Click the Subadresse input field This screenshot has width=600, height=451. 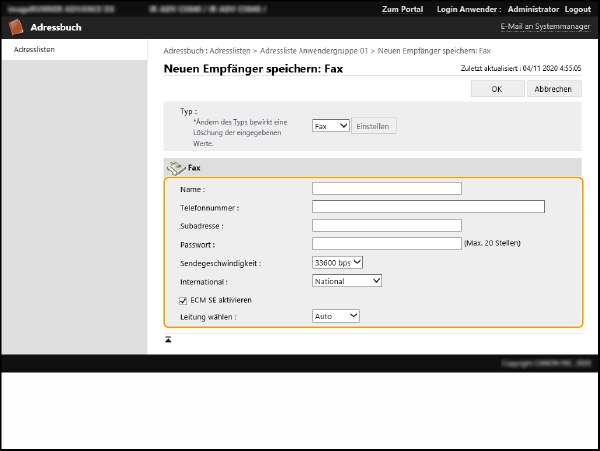387,225
